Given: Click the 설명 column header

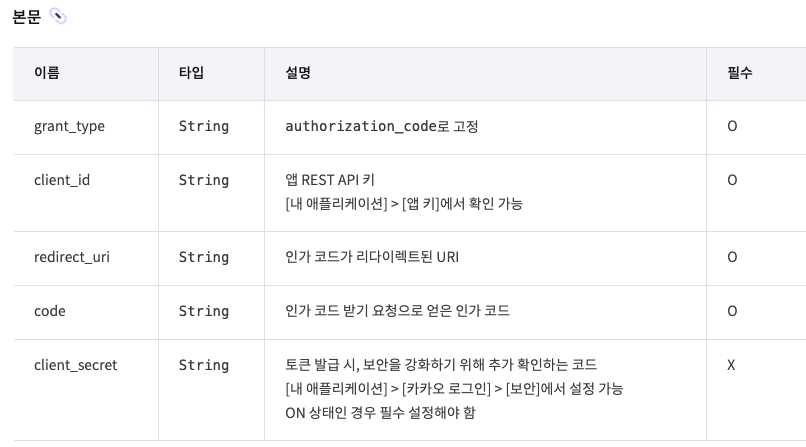Looking at the screenshot, I should [298, 73].
